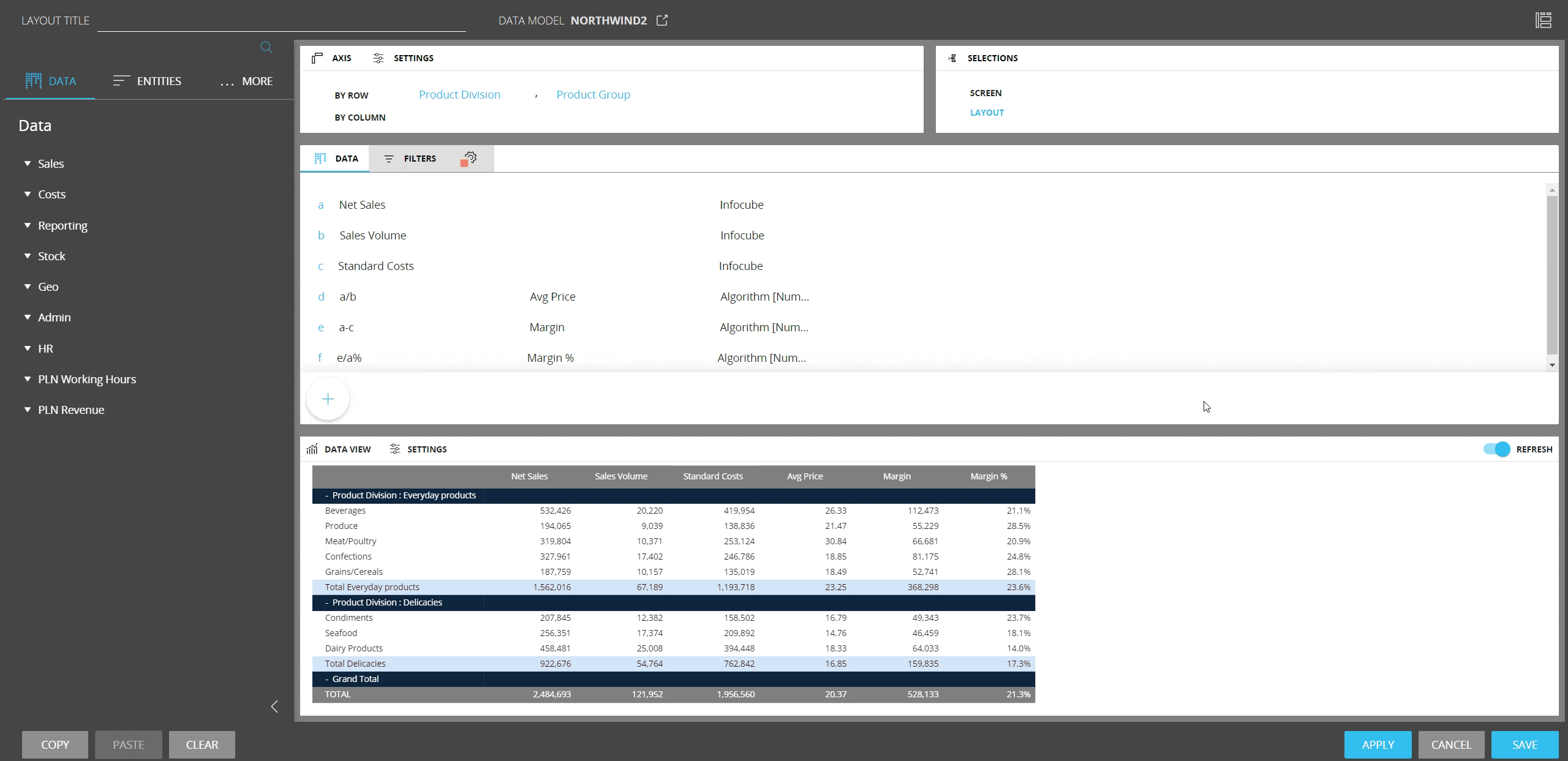The width and height of the screenshot is (1568, 761).
Task: Expand the Sales data group
Action: coord(28,163)
